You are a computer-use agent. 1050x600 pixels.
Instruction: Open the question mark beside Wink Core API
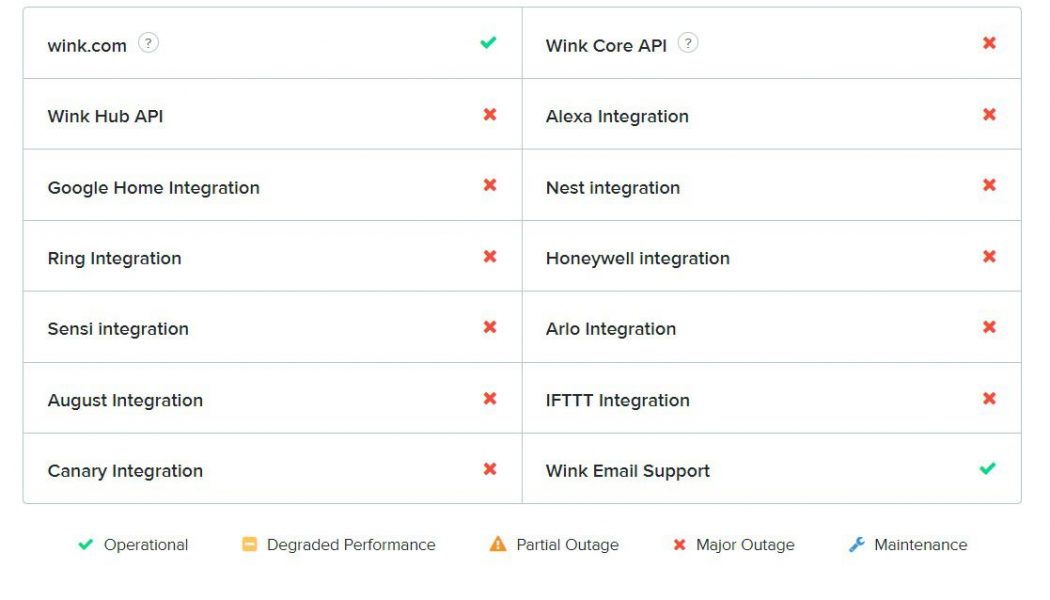pos(687,42)
